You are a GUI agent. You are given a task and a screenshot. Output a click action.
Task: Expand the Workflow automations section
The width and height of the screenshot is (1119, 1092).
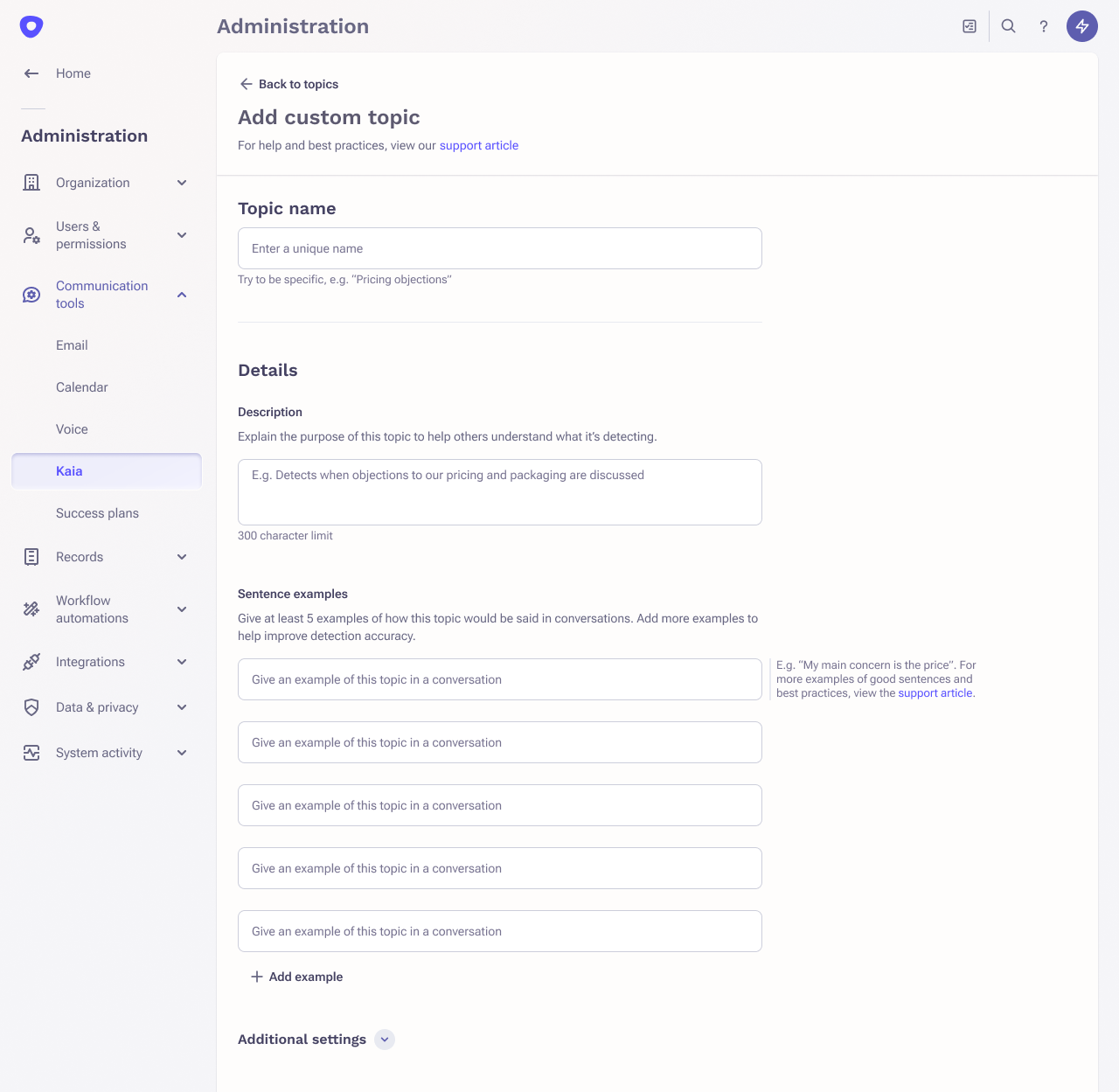point(182,609)
